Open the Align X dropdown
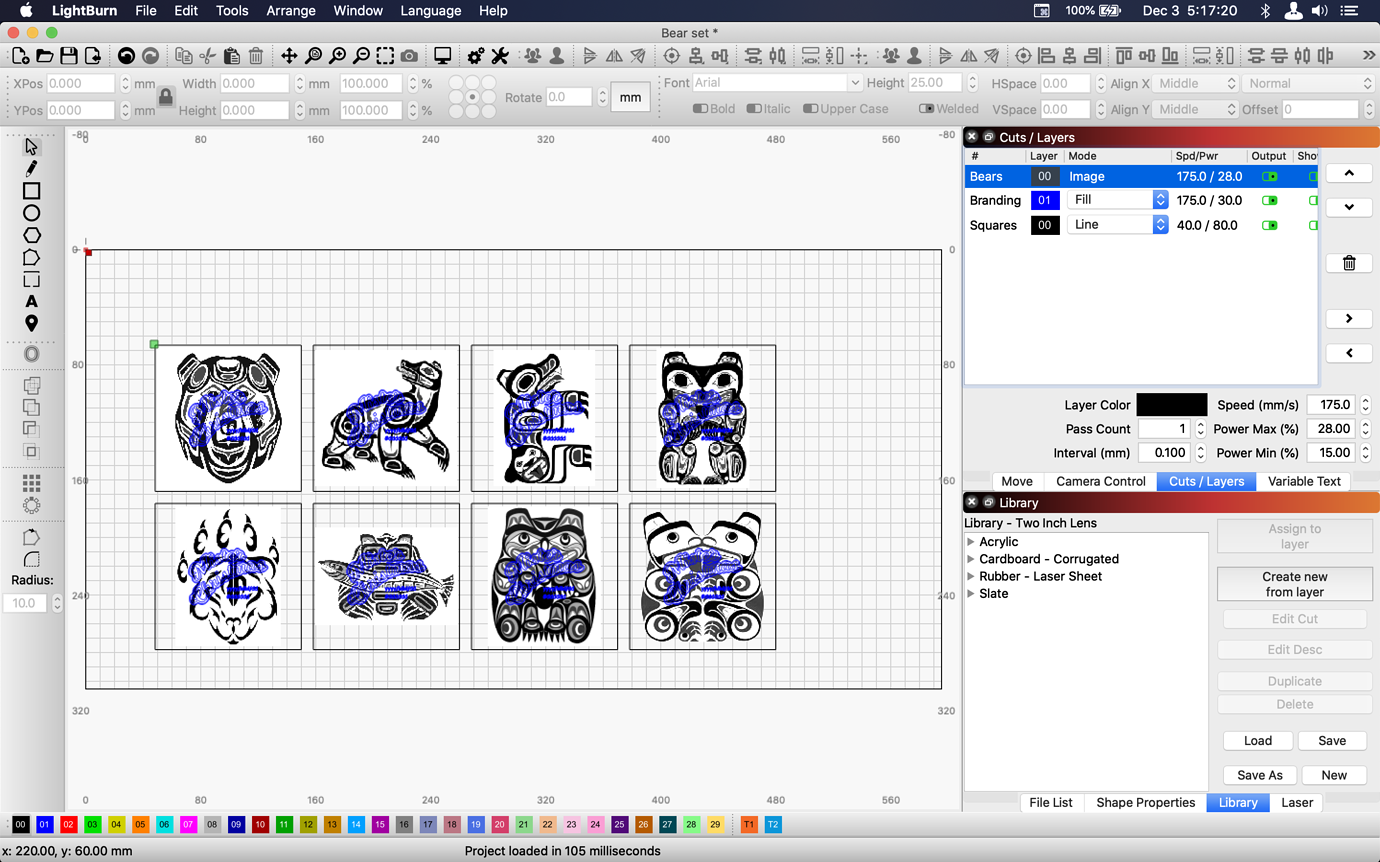Image resolution: width=1380 pixels, height=862 pixels. click(1197, 84)
